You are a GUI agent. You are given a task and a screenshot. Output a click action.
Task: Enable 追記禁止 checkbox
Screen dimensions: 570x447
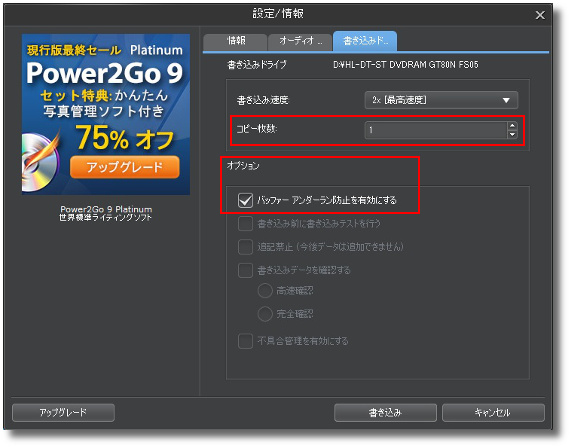pos(245,247)
